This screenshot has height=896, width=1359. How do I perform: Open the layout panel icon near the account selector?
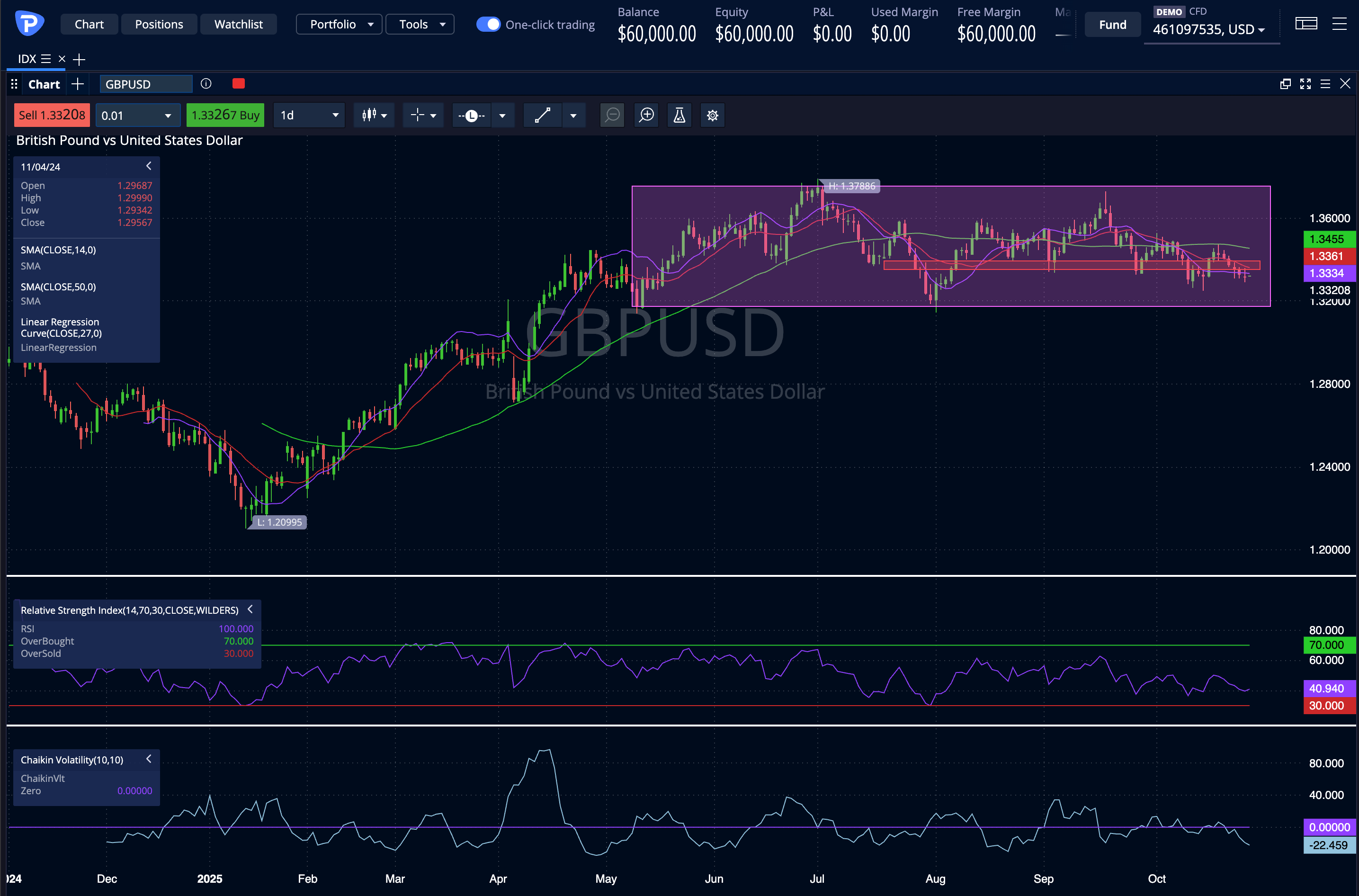[1306, 24]
